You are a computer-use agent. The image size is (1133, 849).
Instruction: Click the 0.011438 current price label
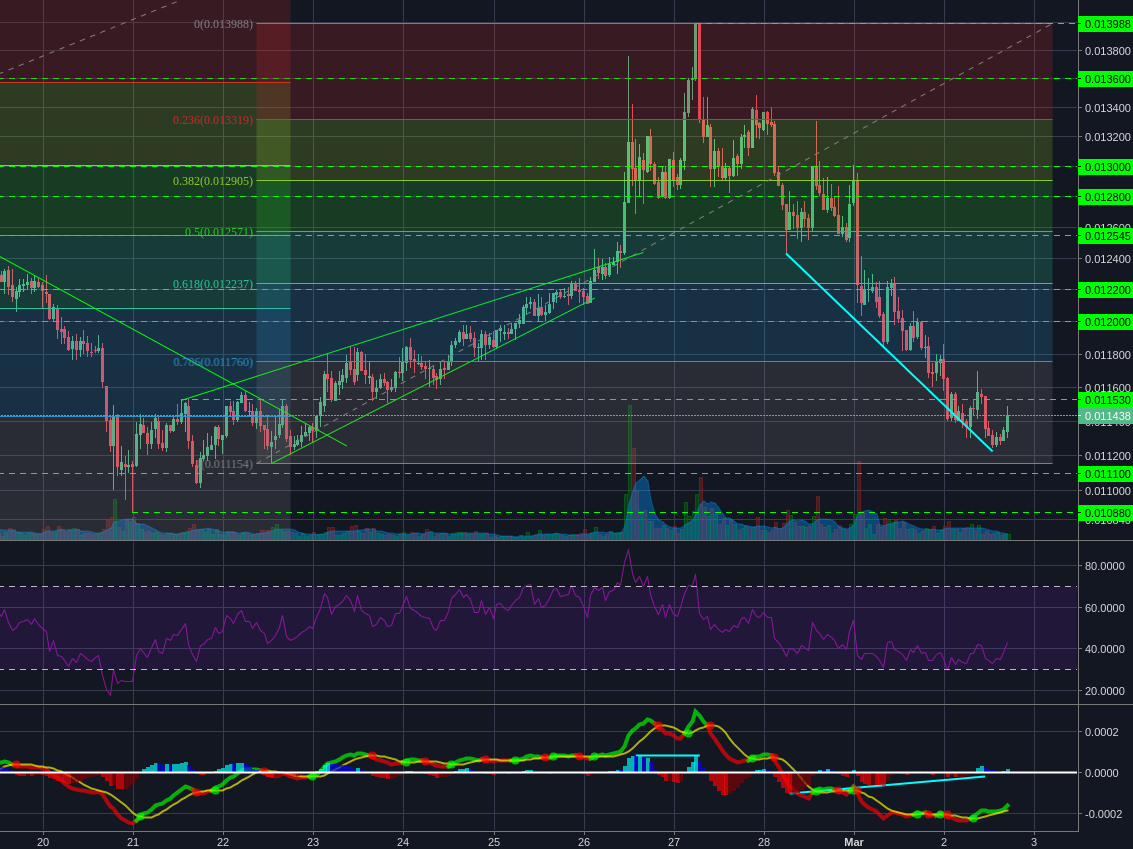1105,416
